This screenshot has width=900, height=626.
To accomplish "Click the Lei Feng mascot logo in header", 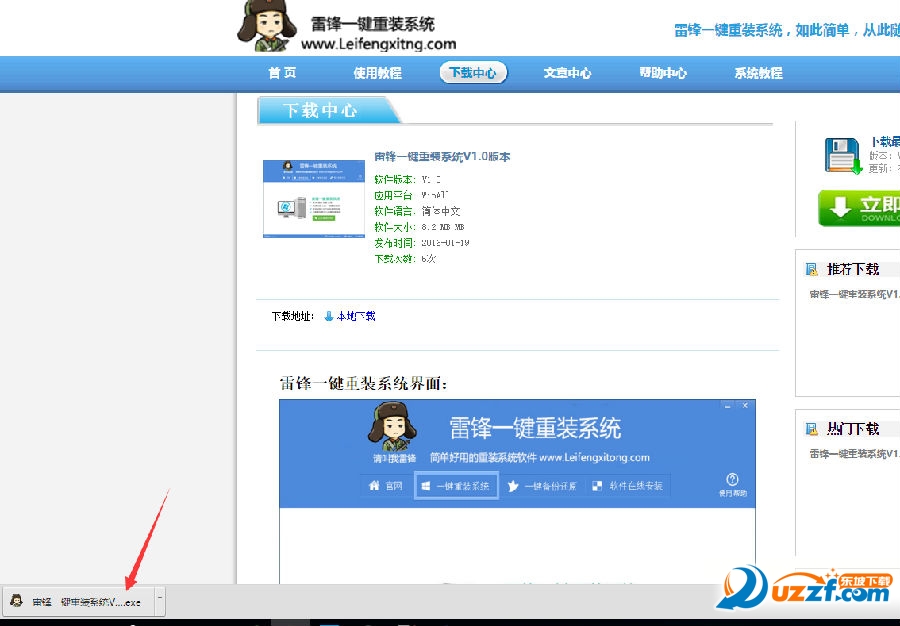I will [x=266, y=27].
